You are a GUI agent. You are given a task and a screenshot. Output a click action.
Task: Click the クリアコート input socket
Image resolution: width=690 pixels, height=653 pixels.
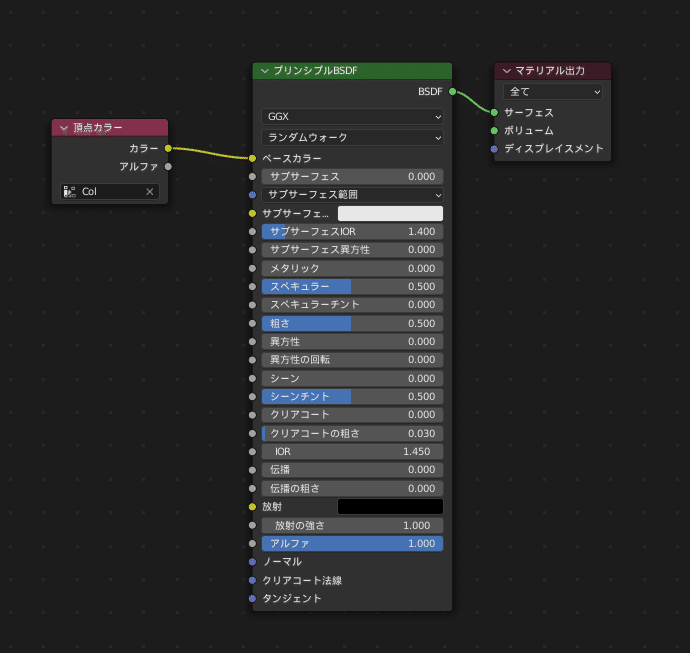point(252,415)
